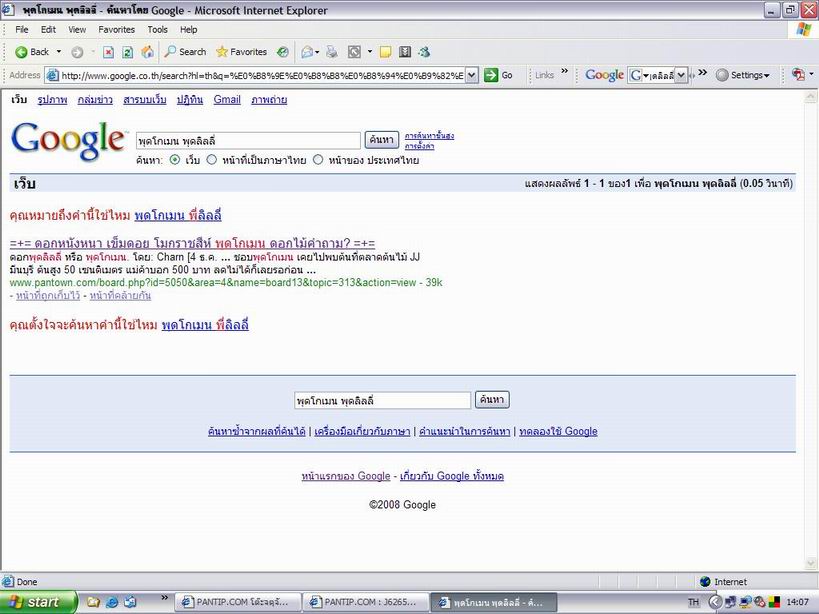Click the กลุ่มข่าว (Groups) link
The width and height of the screenshot is (819, 614).
point(95,99)
